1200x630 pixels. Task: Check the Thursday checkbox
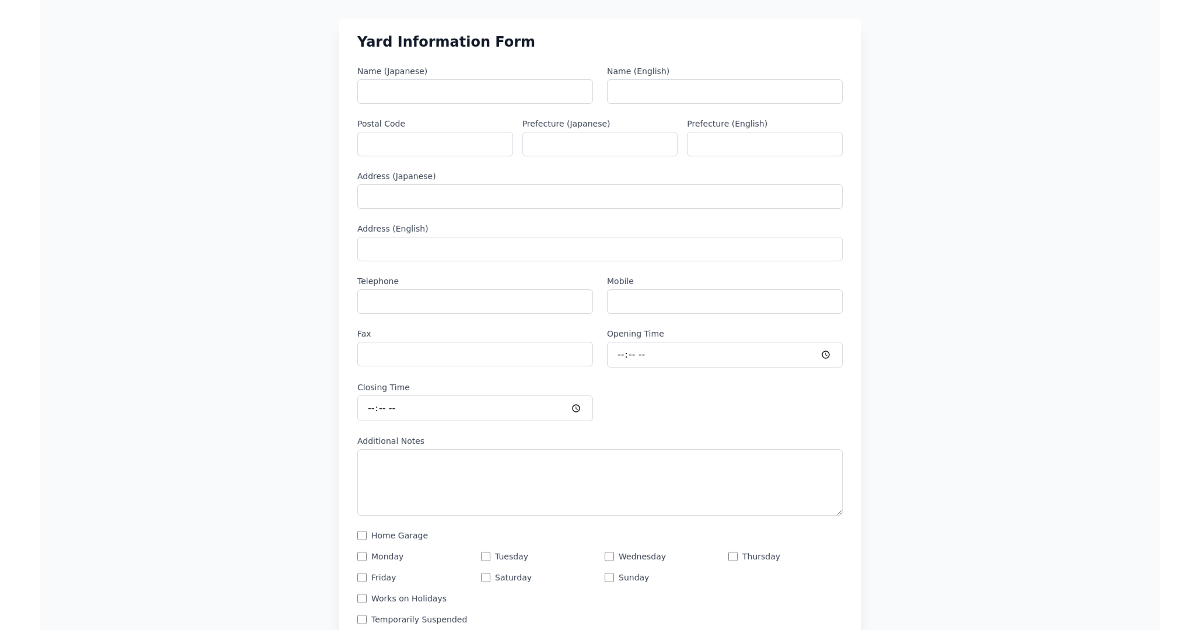(x=732, y=556)
